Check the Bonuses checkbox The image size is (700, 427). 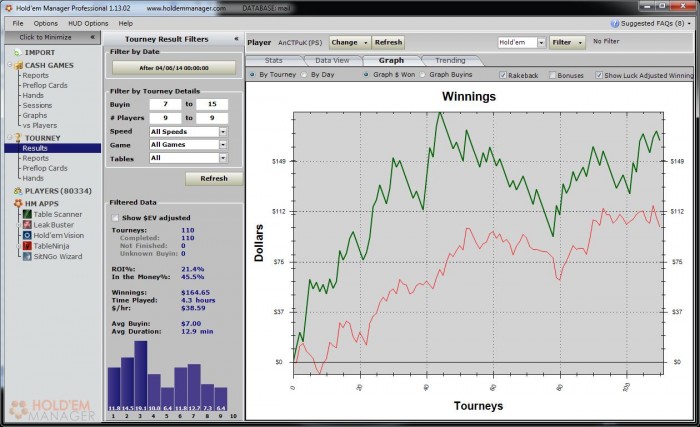(x=552, y=75)
